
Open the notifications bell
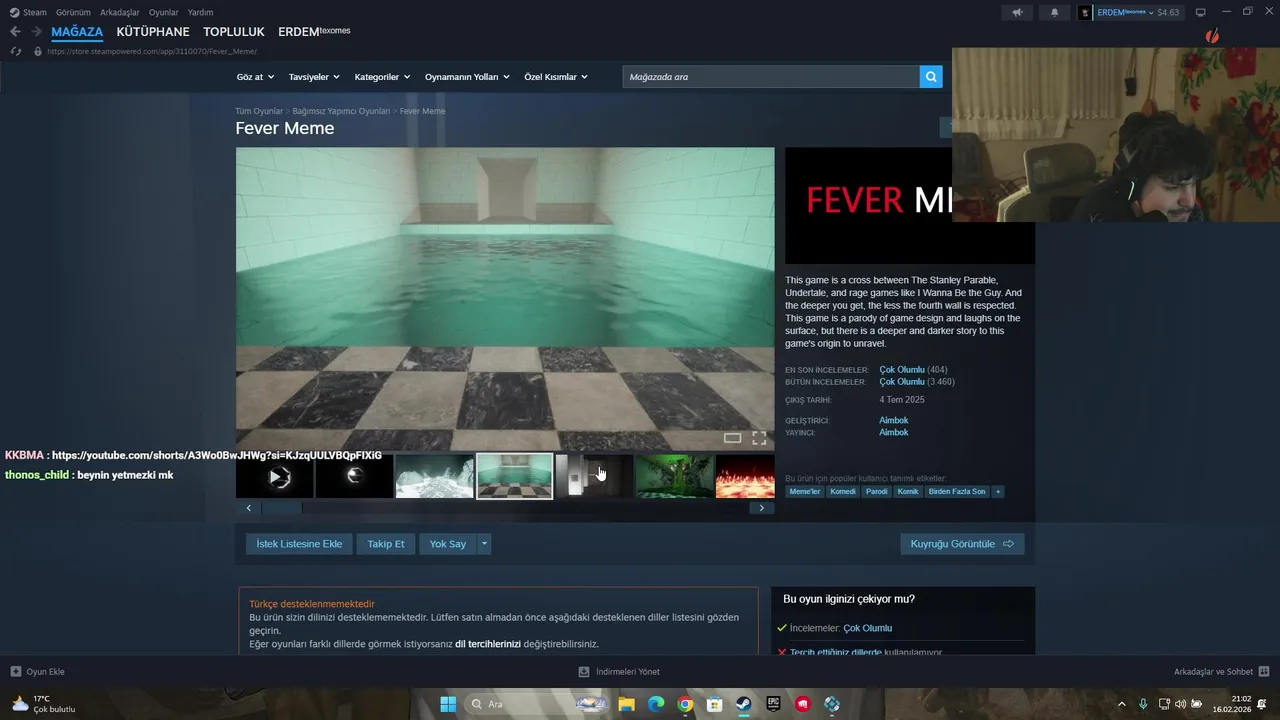pos(1054,12)
